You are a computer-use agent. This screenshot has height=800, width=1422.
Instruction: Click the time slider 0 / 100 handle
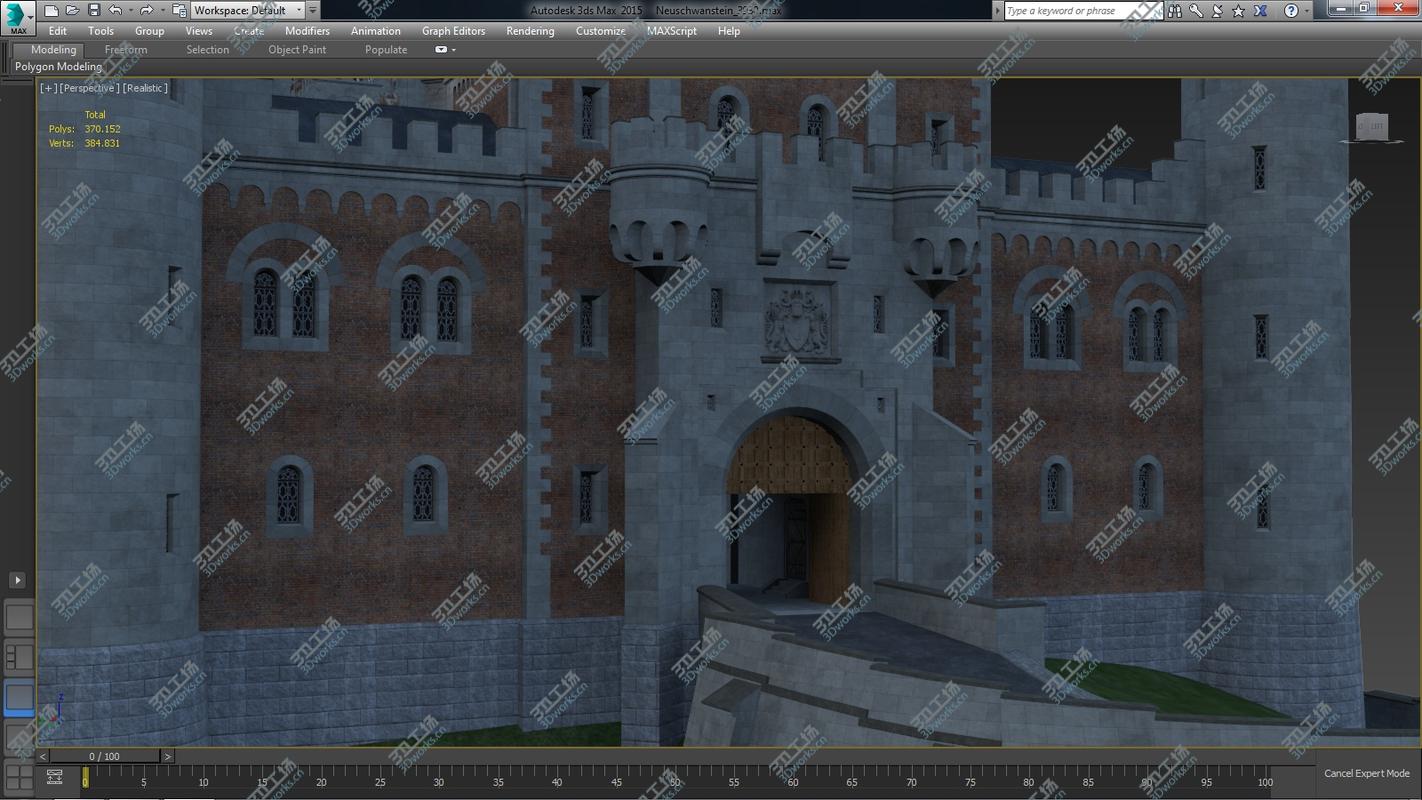tap(105, 756)
